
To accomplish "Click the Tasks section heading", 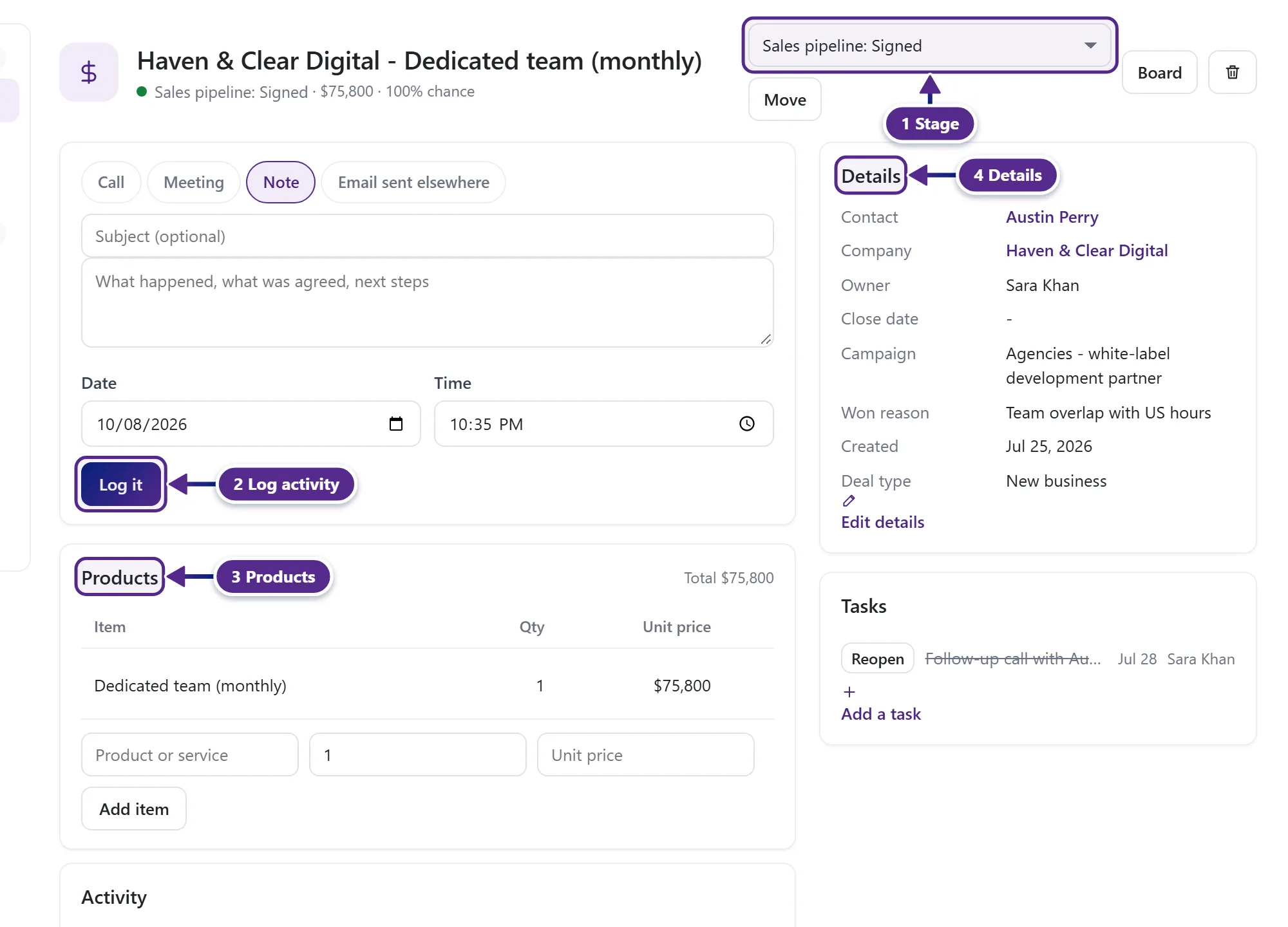I will pos(864,606).
